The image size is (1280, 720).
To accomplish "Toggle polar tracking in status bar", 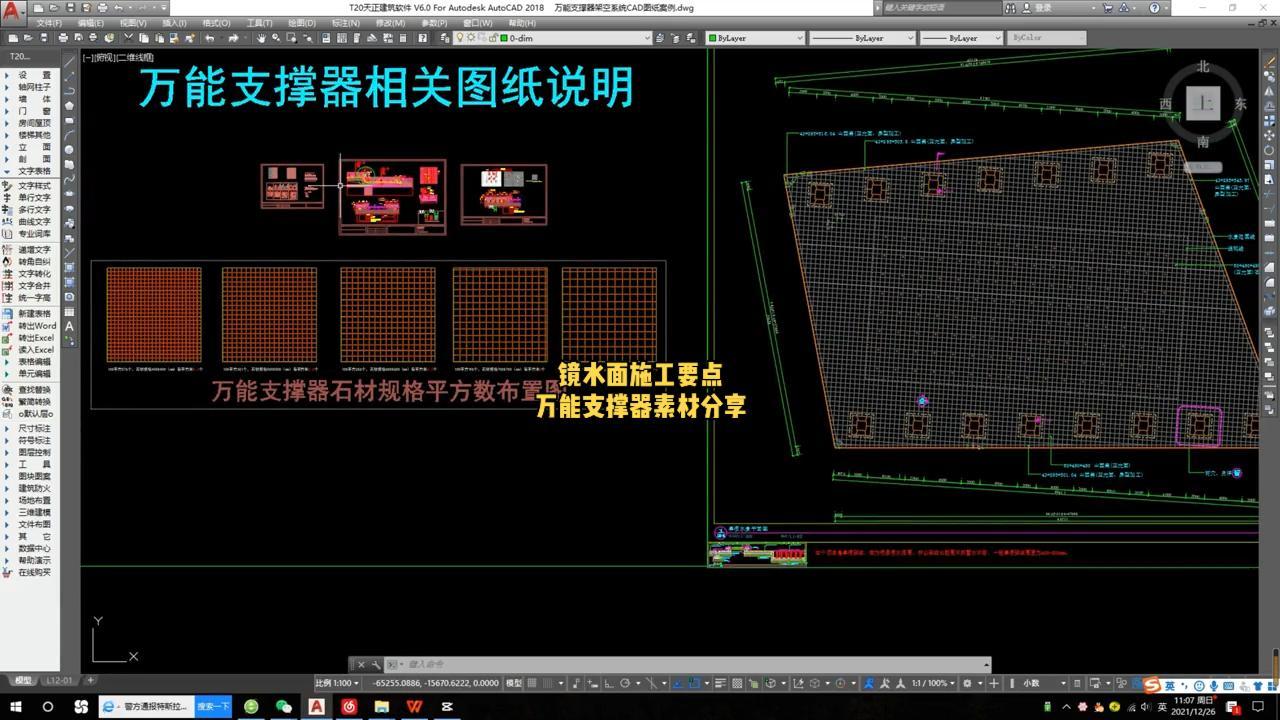I will click(625, 683).
